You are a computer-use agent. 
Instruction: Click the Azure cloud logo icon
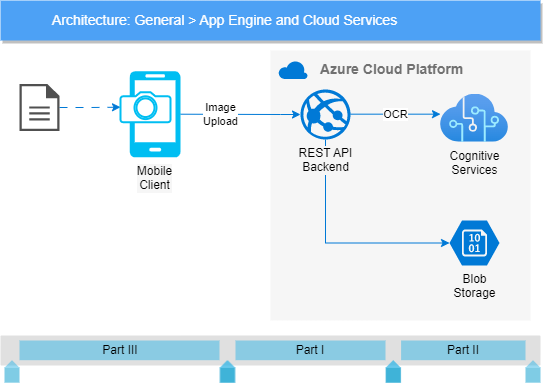[x=293, y=70]
